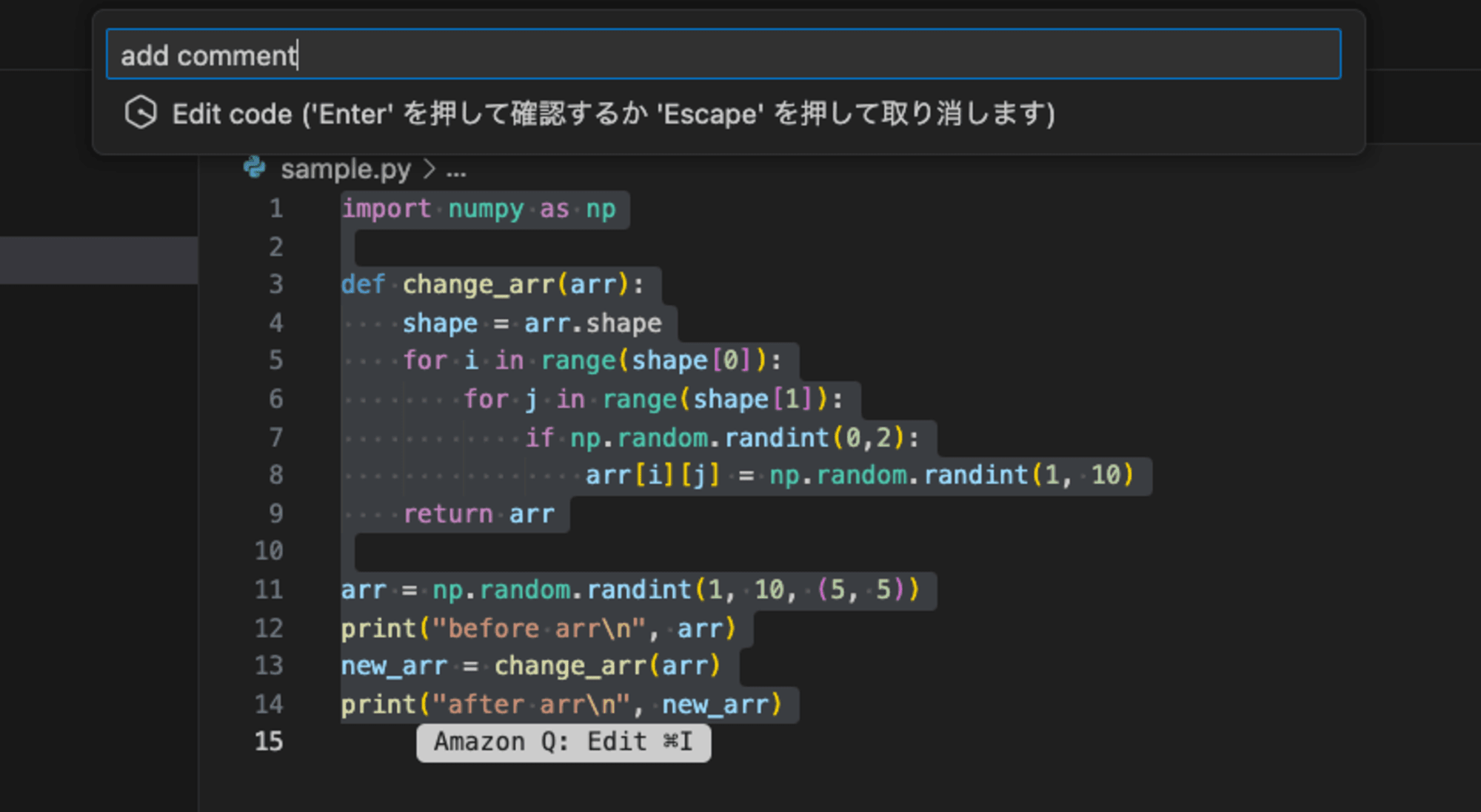Click line number 9 in gutter
Screen dimensions: 1481x812
point(275,514)
